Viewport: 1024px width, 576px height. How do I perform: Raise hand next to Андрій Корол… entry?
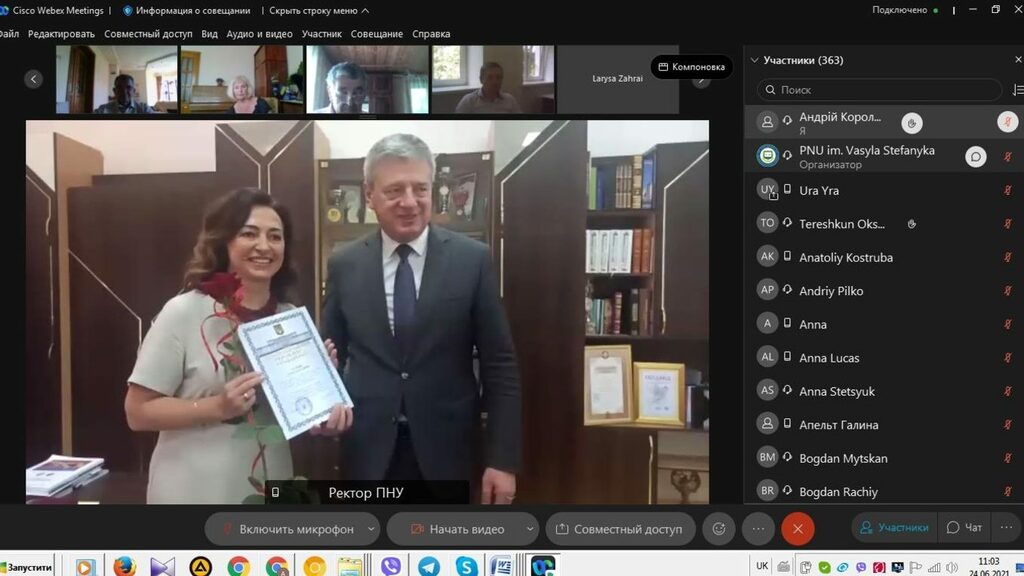911,123
